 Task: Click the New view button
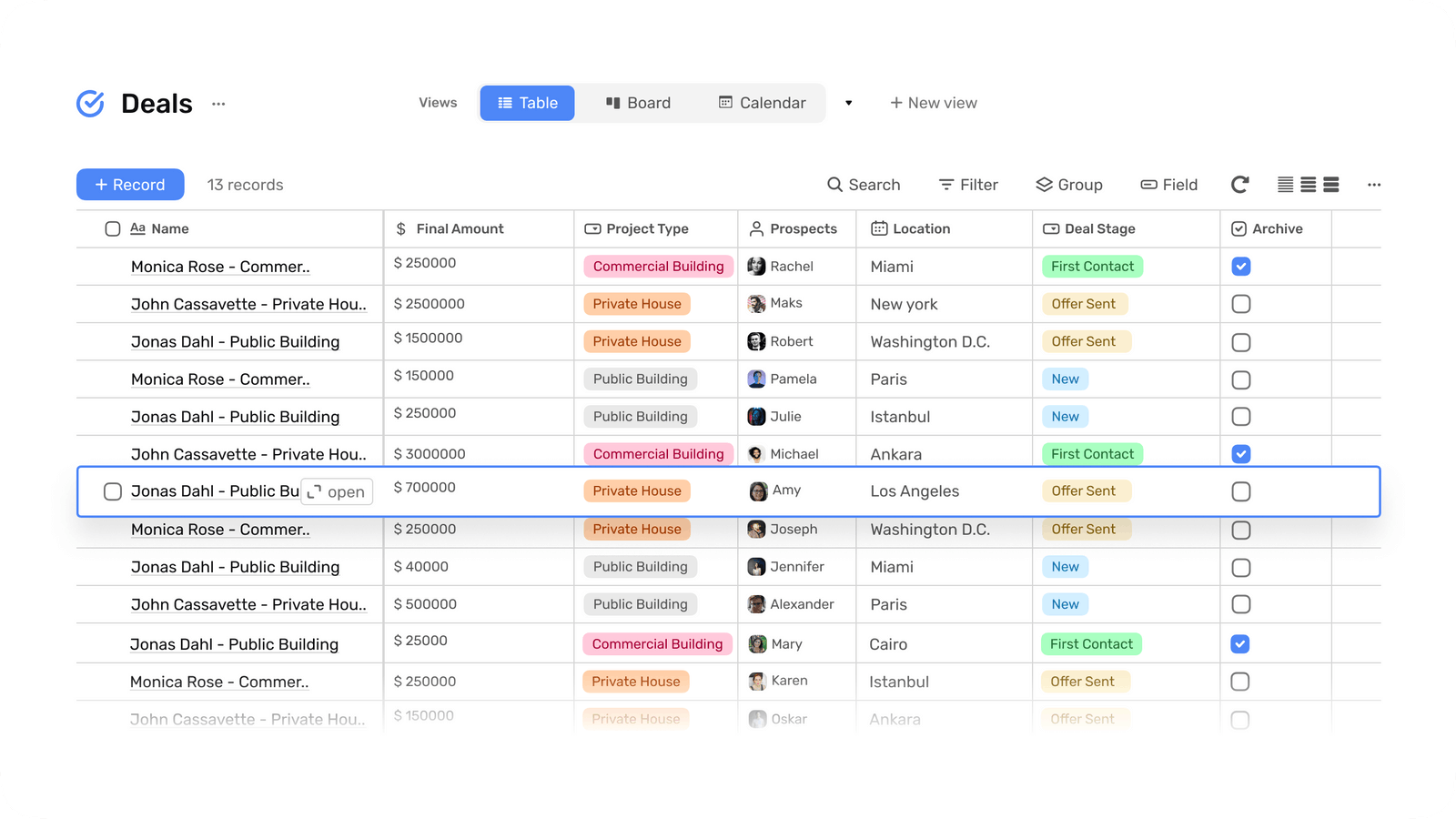pyautogui.click(x=933, y=103)
